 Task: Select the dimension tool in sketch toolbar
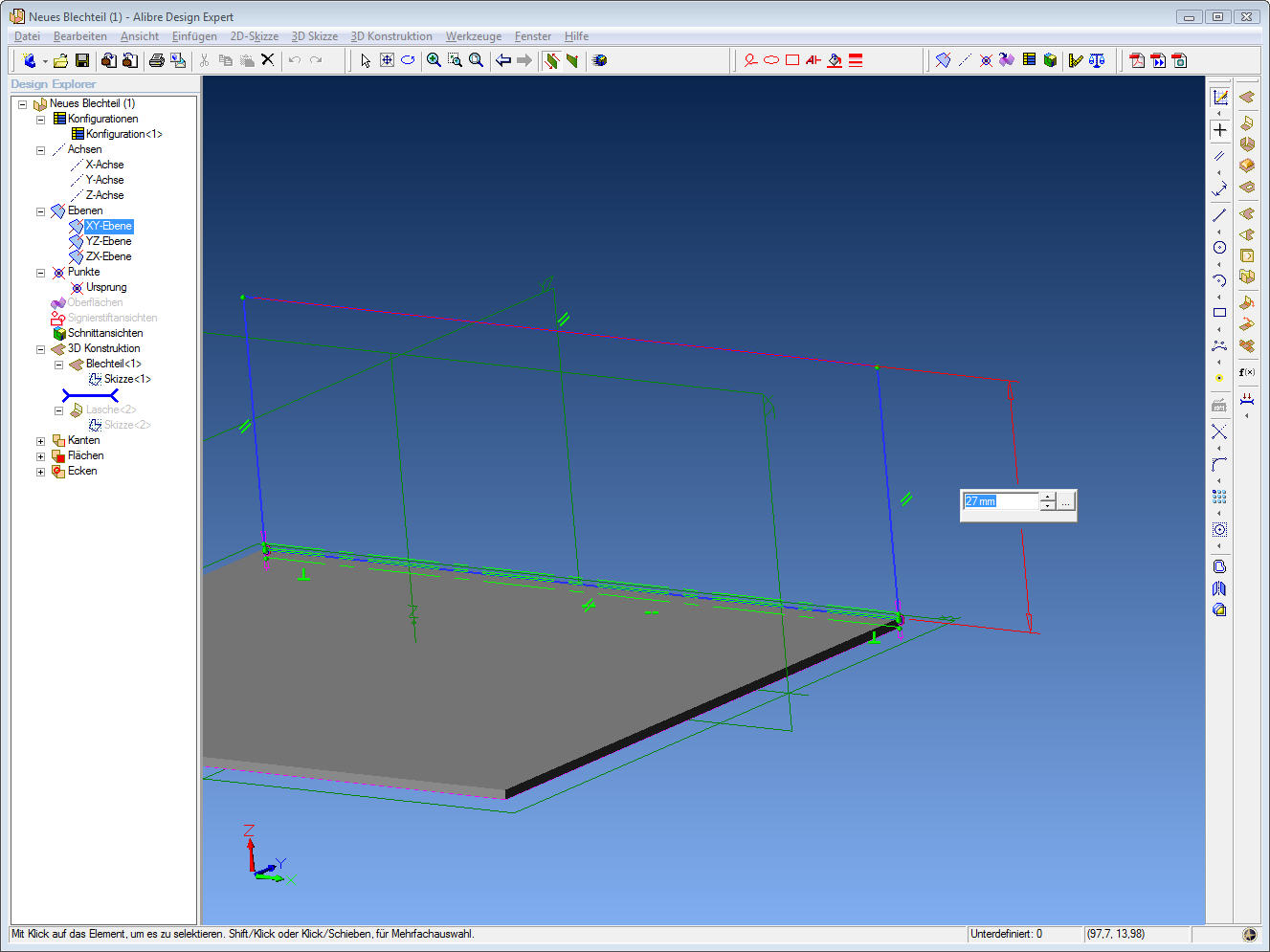coord(1219,188)
